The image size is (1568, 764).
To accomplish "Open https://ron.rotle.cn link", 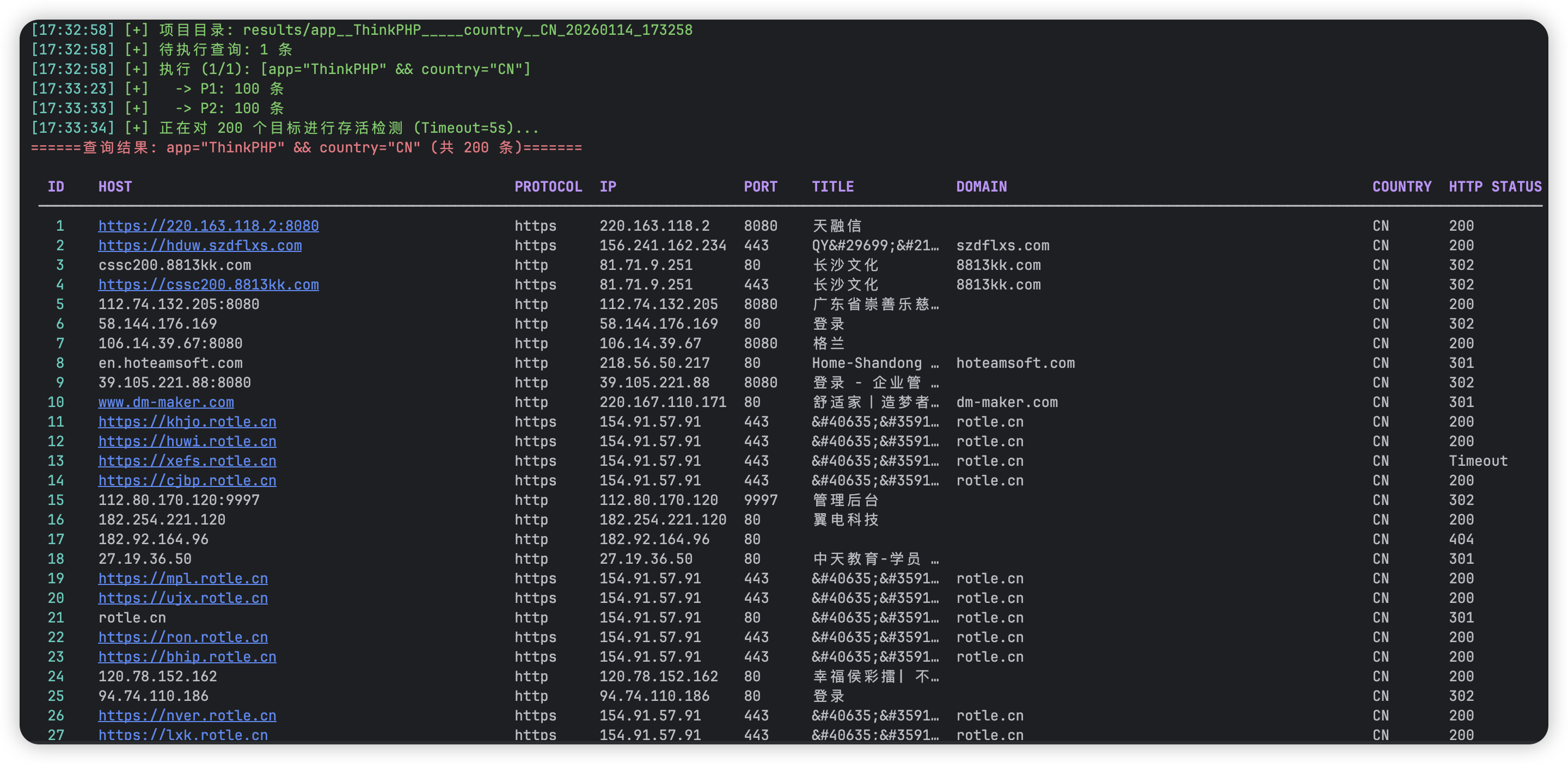I will (x=182, y=637).
